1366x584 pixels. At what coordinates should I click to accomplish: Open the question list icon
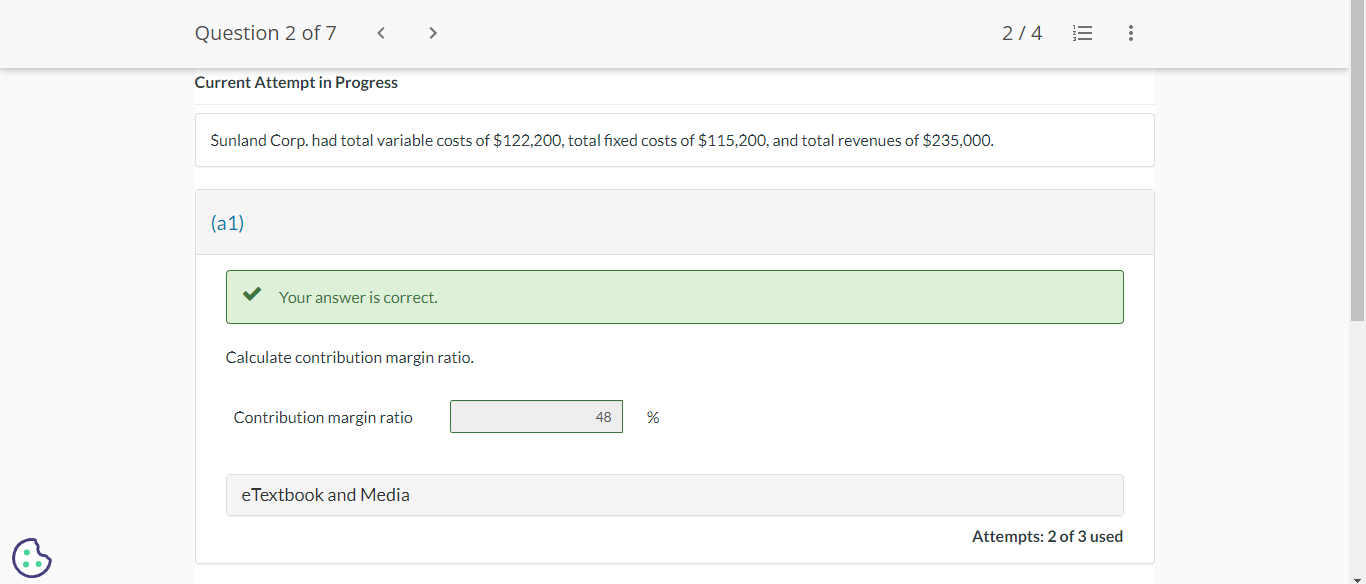pos(1081,33)
